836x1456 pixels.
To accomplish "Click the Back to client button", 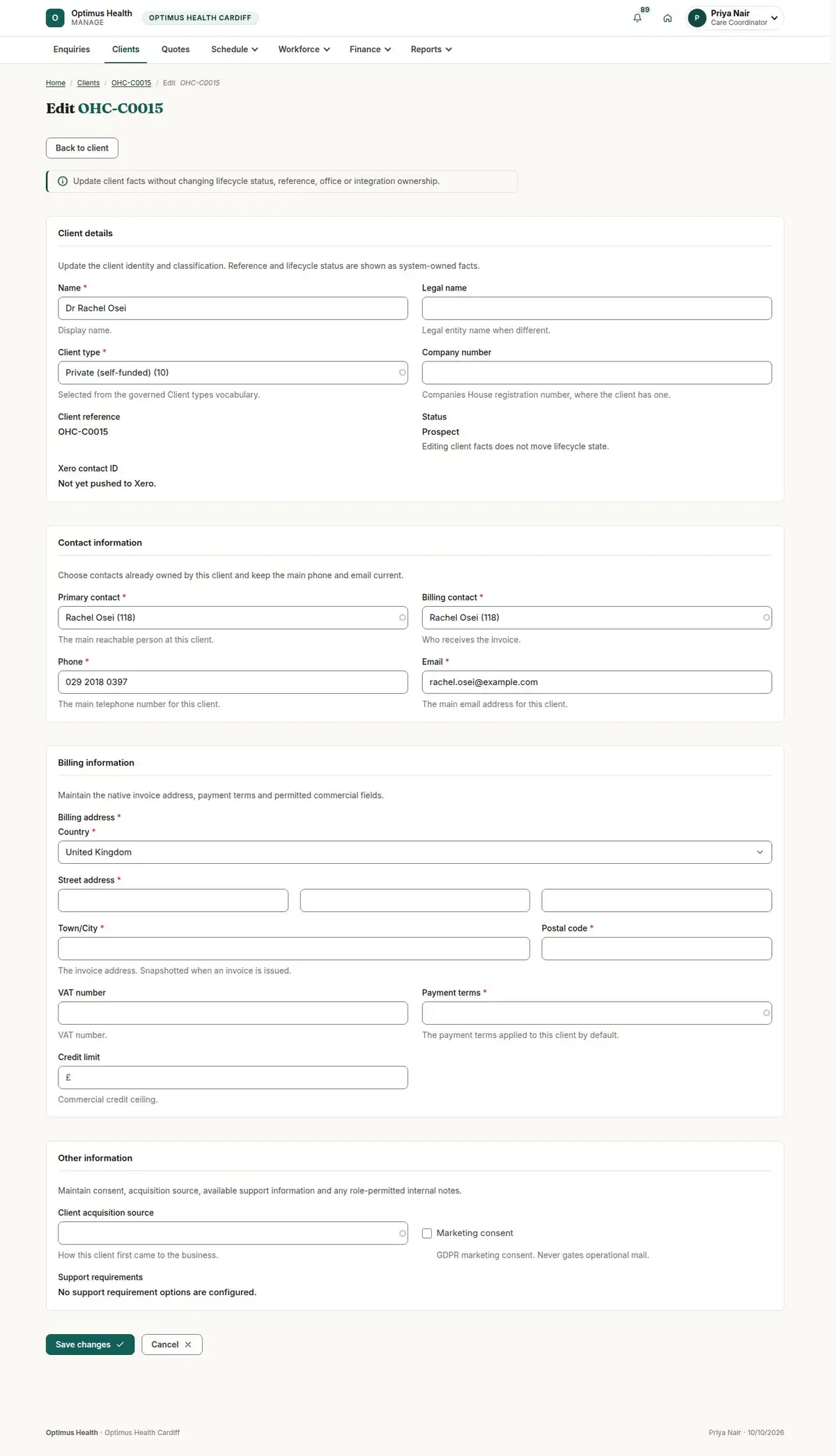I will (82, 148).
